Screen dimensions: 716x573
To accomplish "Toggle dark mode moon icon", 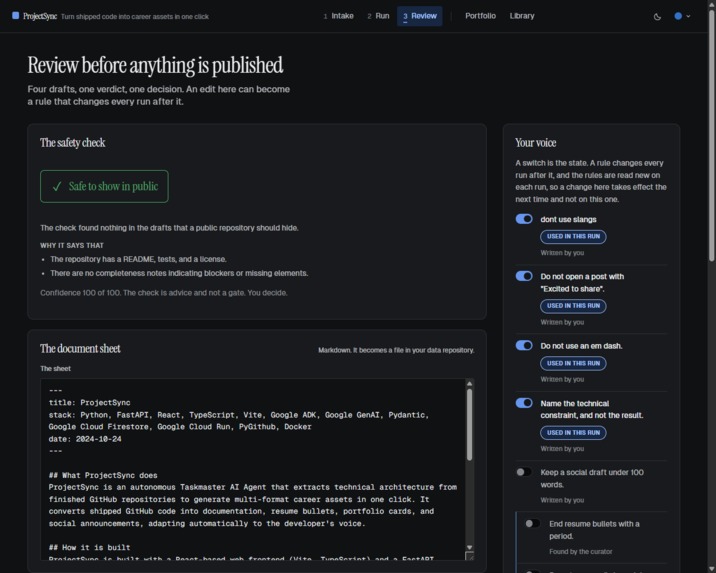I will tap(657, 16).
